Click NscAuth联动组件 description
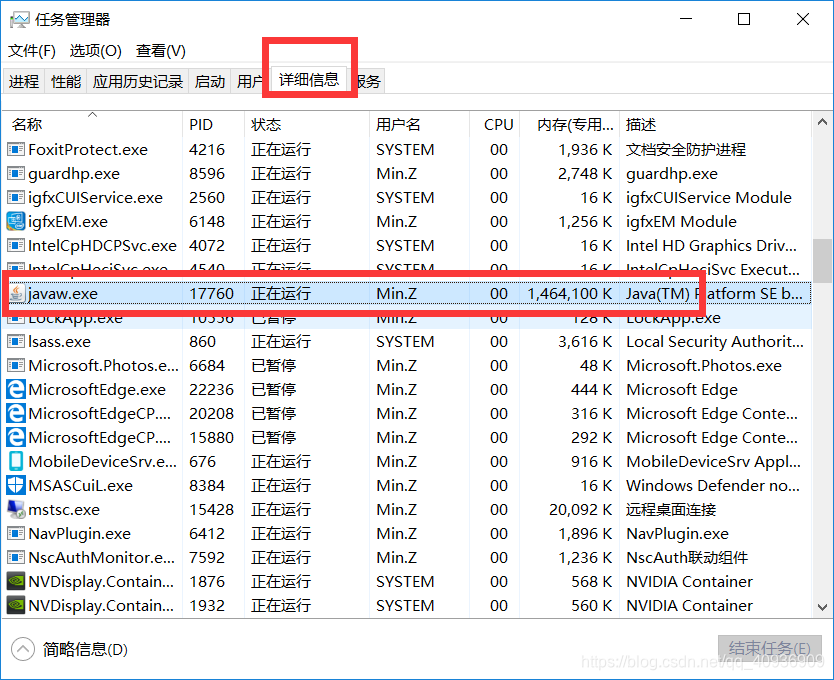 coord(687,557)
